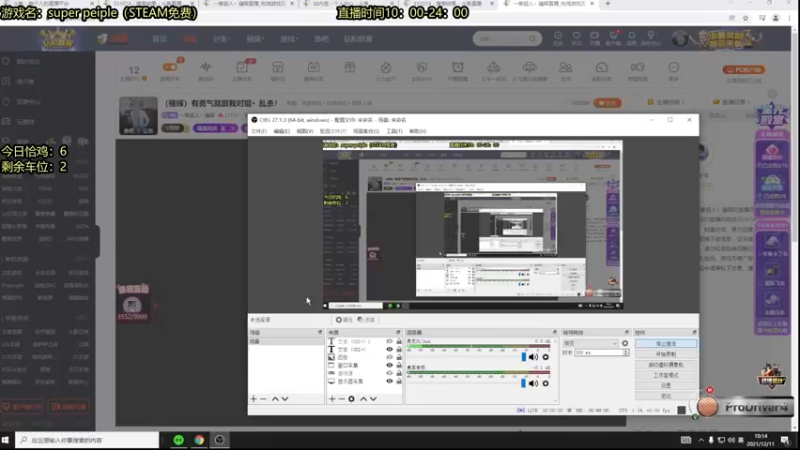Click alarm clock icon in streamer toolbar
Viewport: 800px width, 450px height.
click(x=458, y=67)
